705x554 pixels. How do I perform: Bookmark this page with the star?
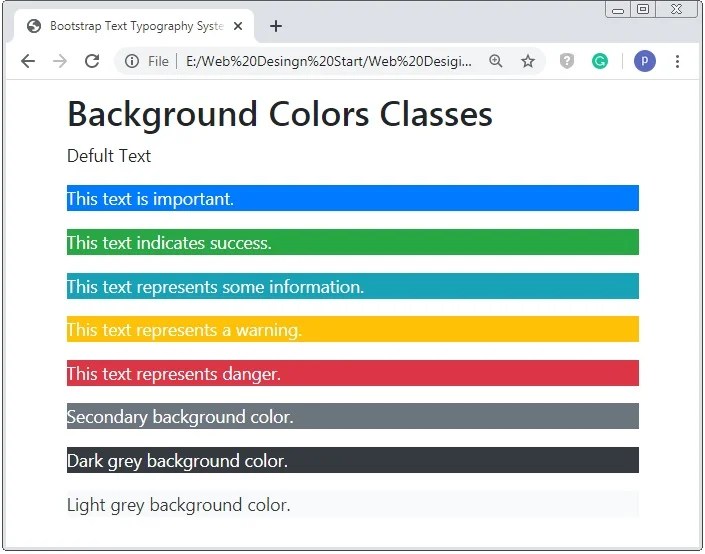point(528,61)
